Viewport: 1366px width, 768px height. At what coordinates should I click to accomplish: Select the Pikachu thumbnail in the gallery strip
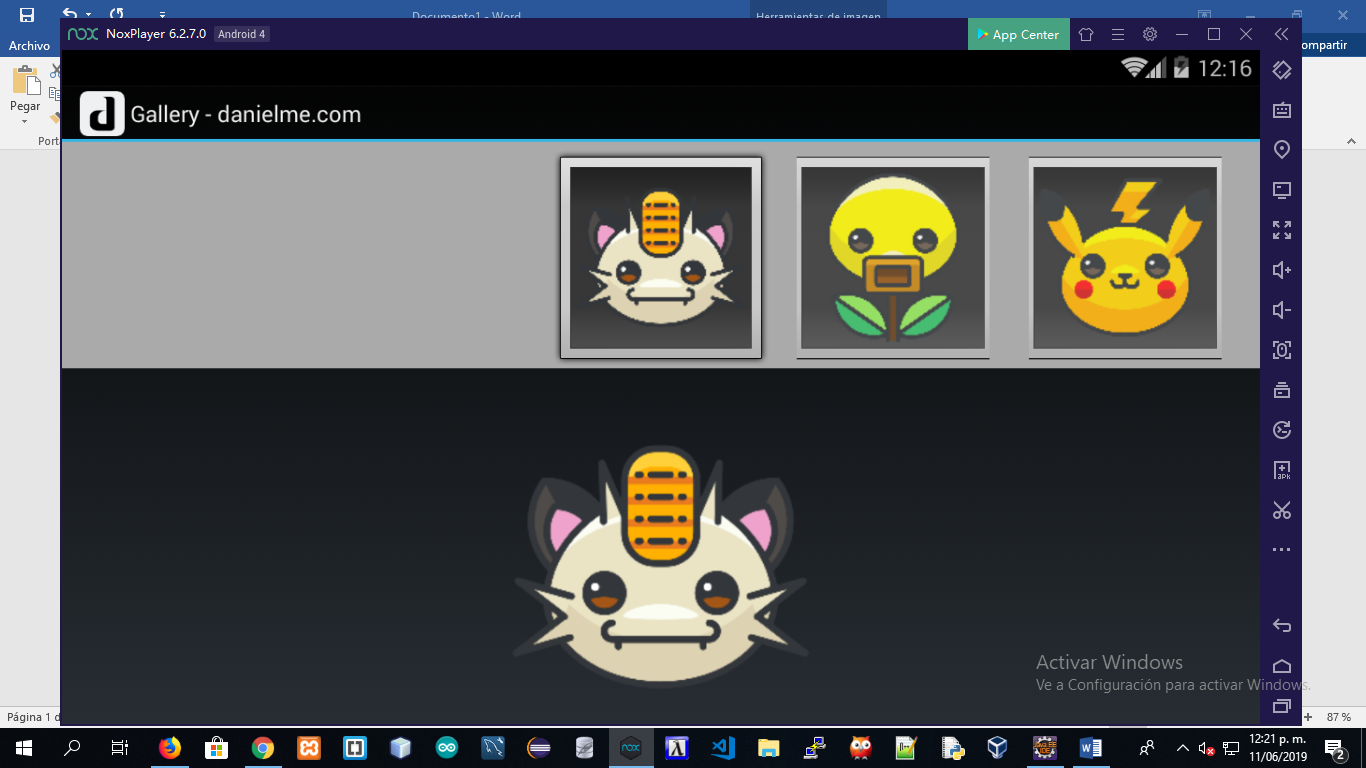click(x=1125, y=258)
